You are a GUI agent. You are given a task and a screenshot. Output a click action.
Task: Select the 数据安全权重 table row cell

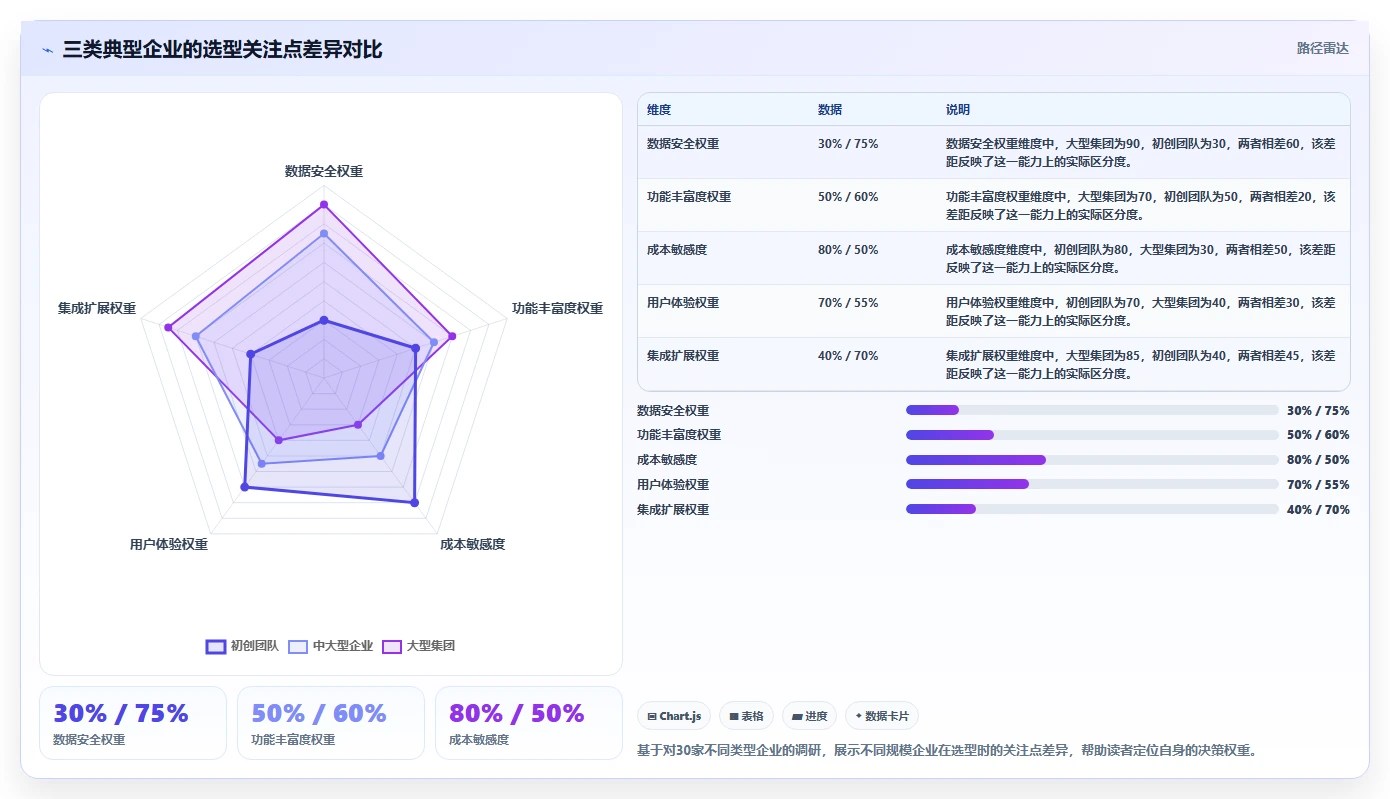[x=683, y=144]
